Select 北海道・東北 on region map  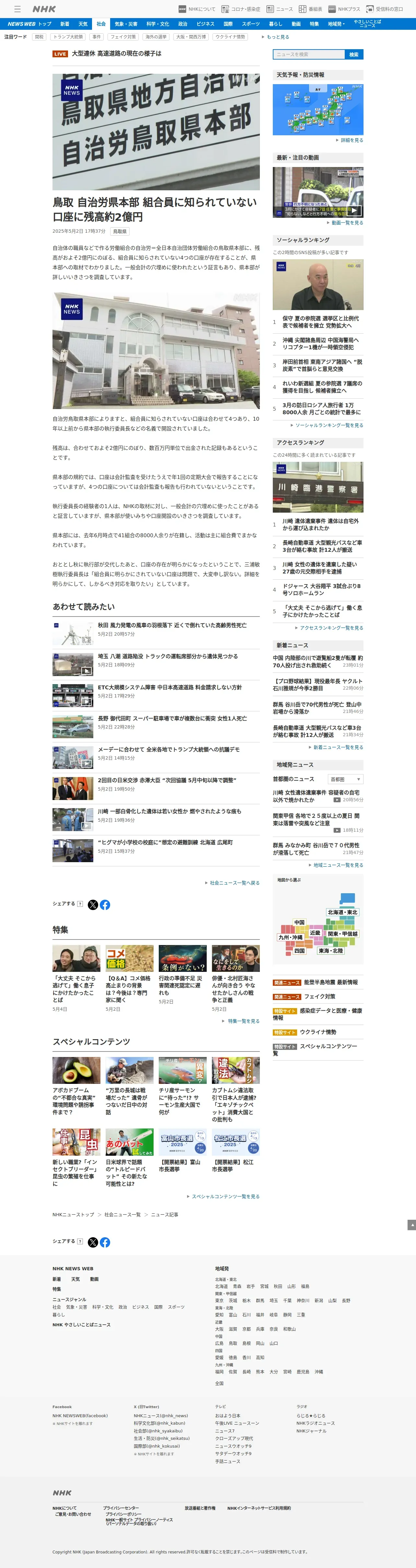[343, 912]
